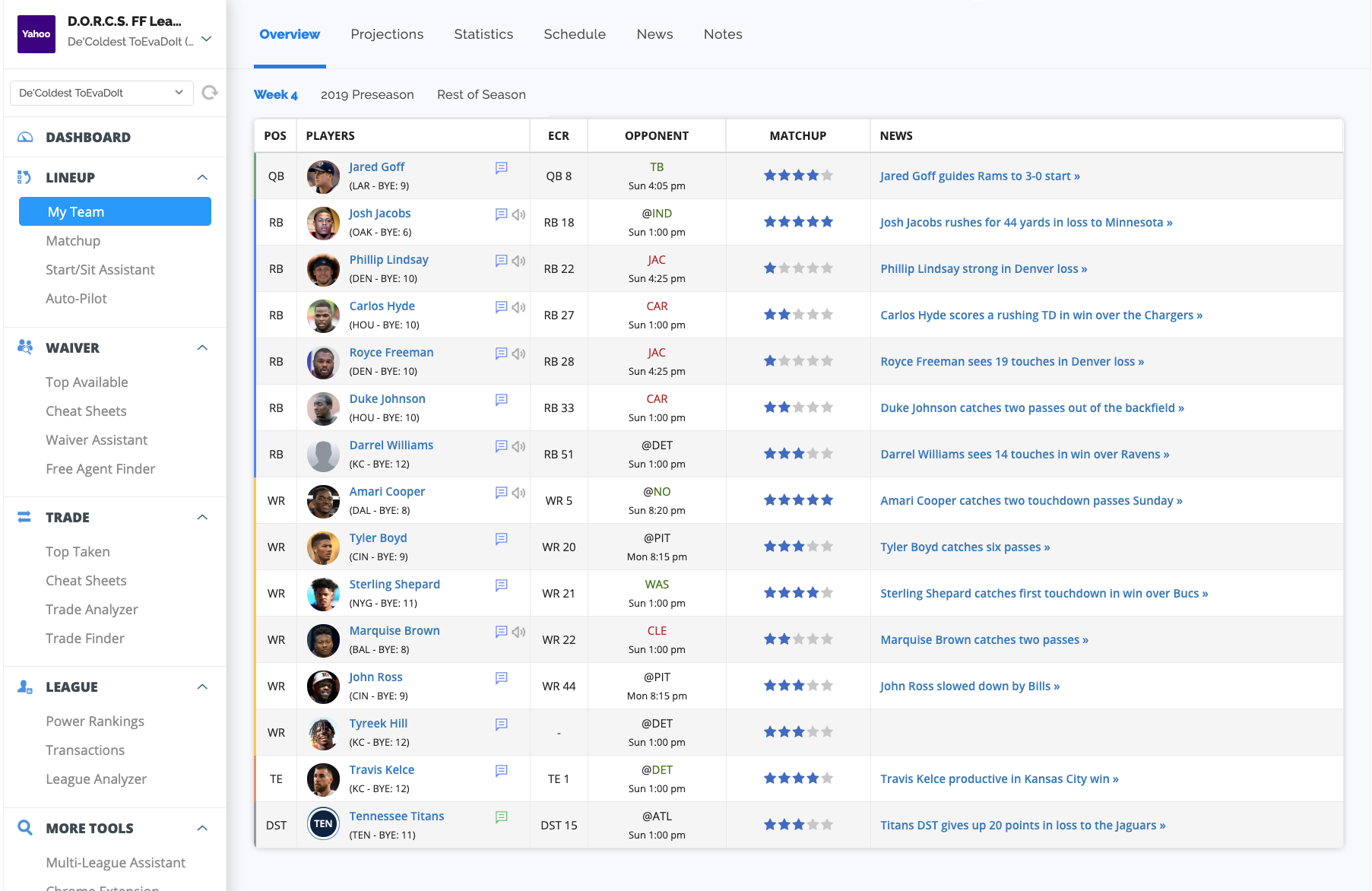Click the refresh team sync icon
The height and width of the screenshot is (891, 1372).
pyautogui.click(x=210, y=93)
